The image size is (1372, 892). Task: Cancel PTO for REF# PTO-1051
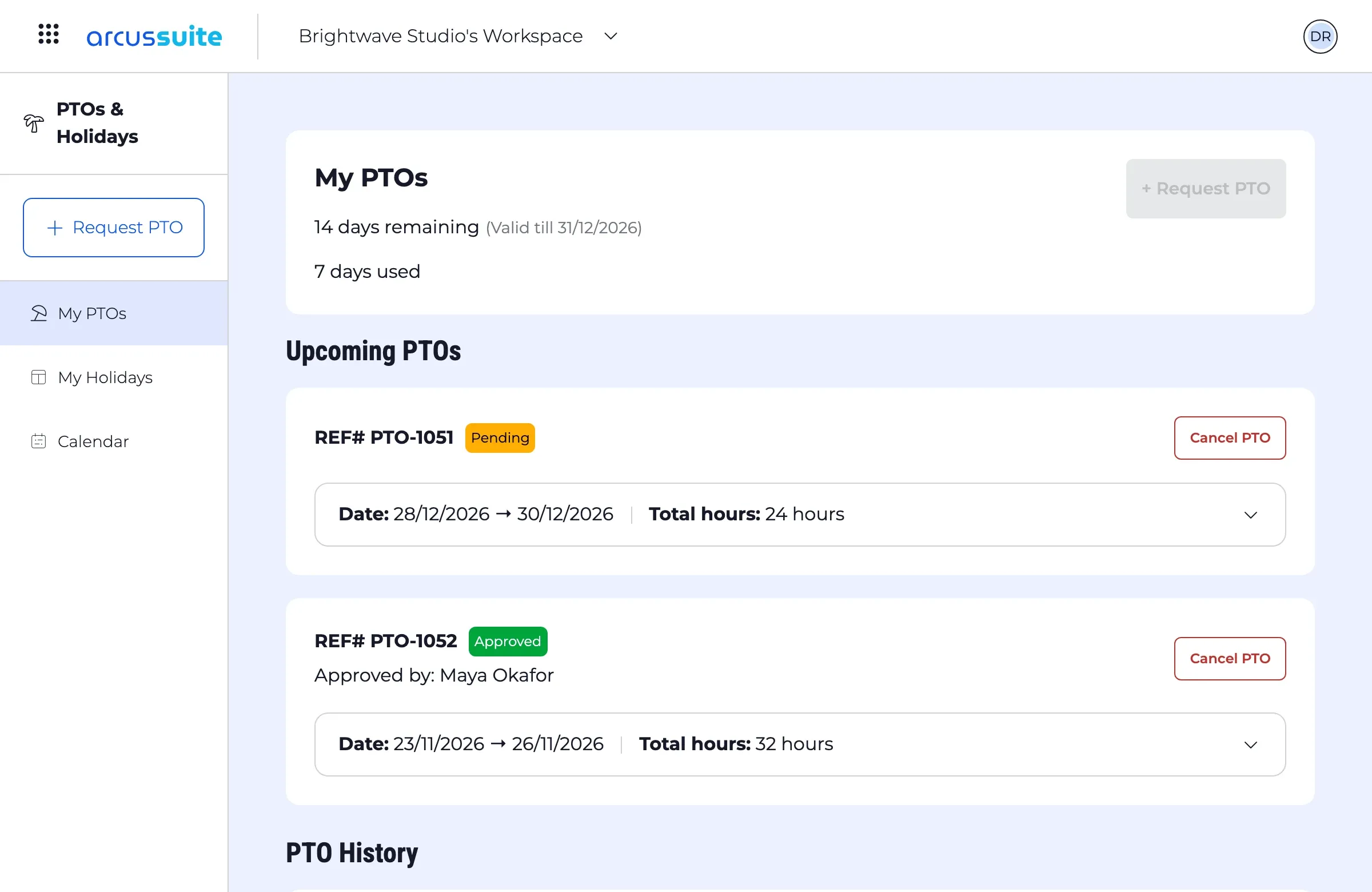(1230, 437)
